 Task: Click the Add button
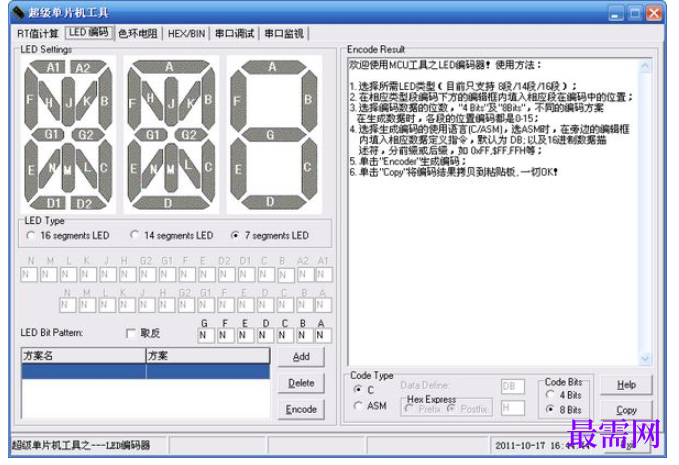pyautogui.click(x=301, y=357)
